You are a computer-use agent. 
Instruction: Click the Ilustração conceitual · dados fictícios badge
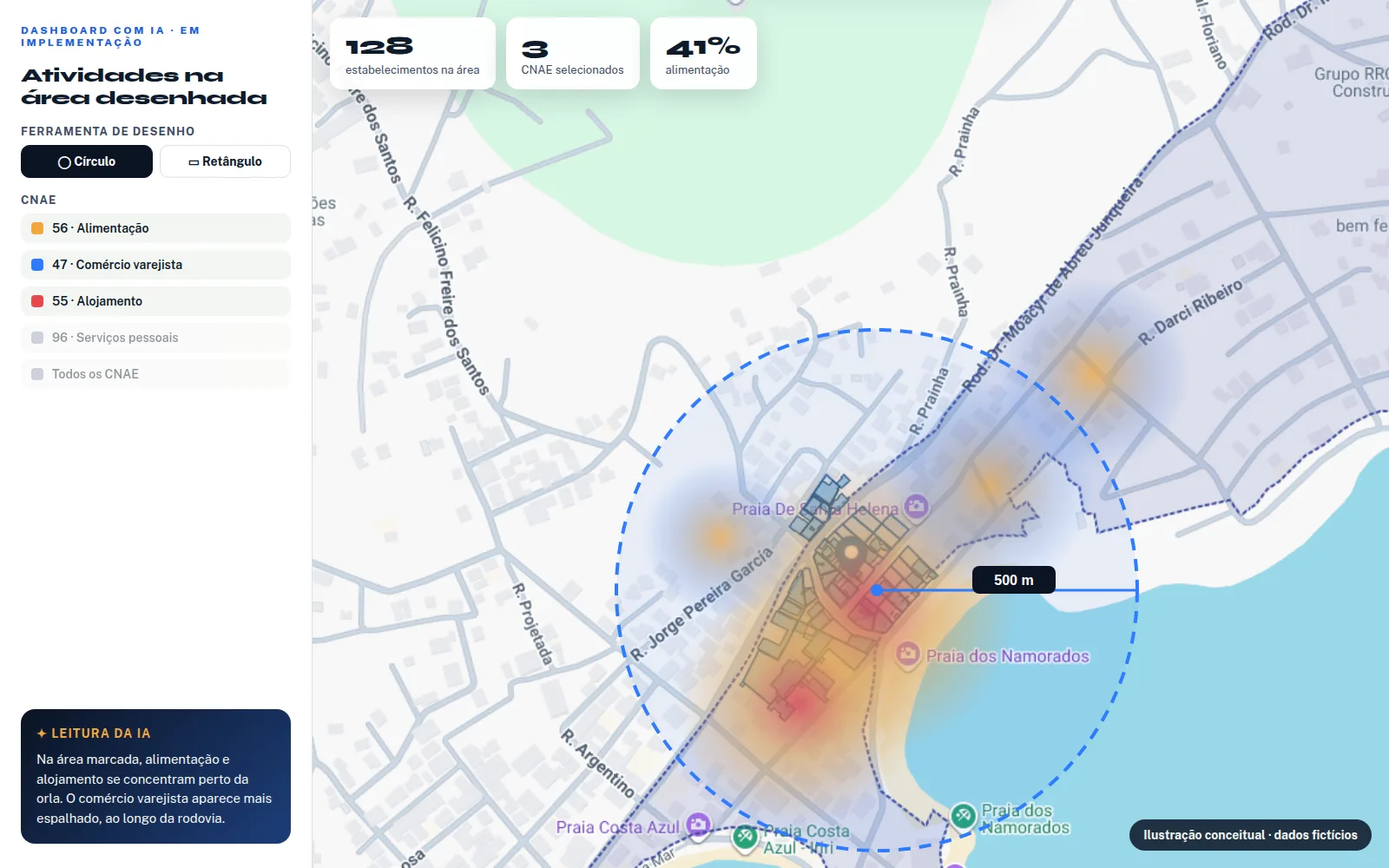[x=1250, y=835]
